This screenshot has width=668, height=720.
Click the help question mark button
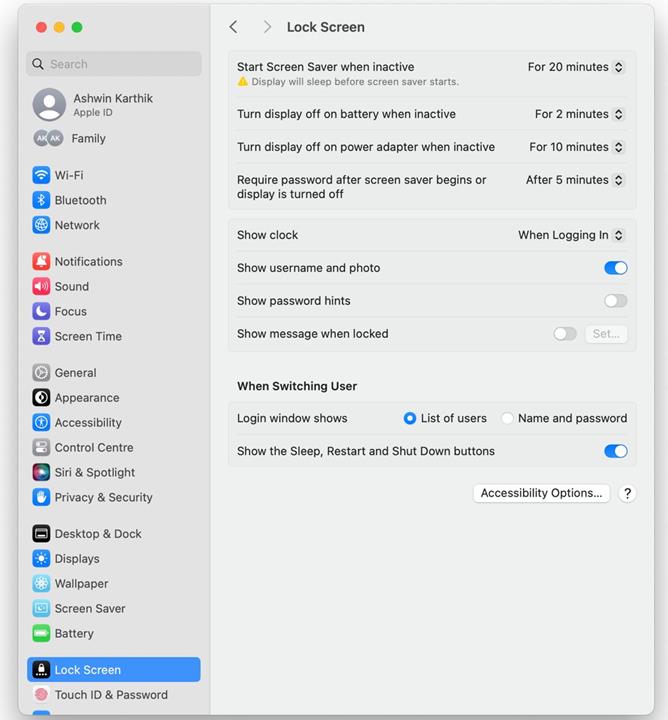click(627, 493)
